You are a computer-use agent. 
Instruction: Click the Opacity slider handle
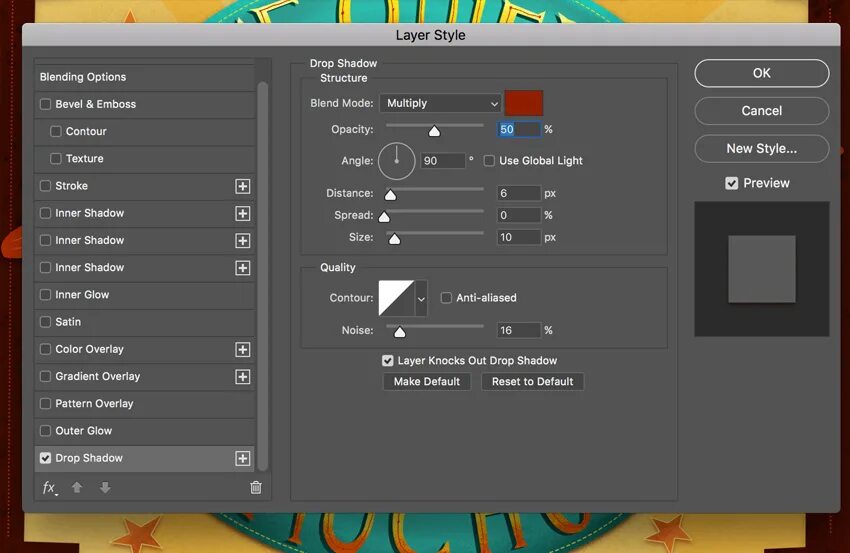[x=434, y=131]
